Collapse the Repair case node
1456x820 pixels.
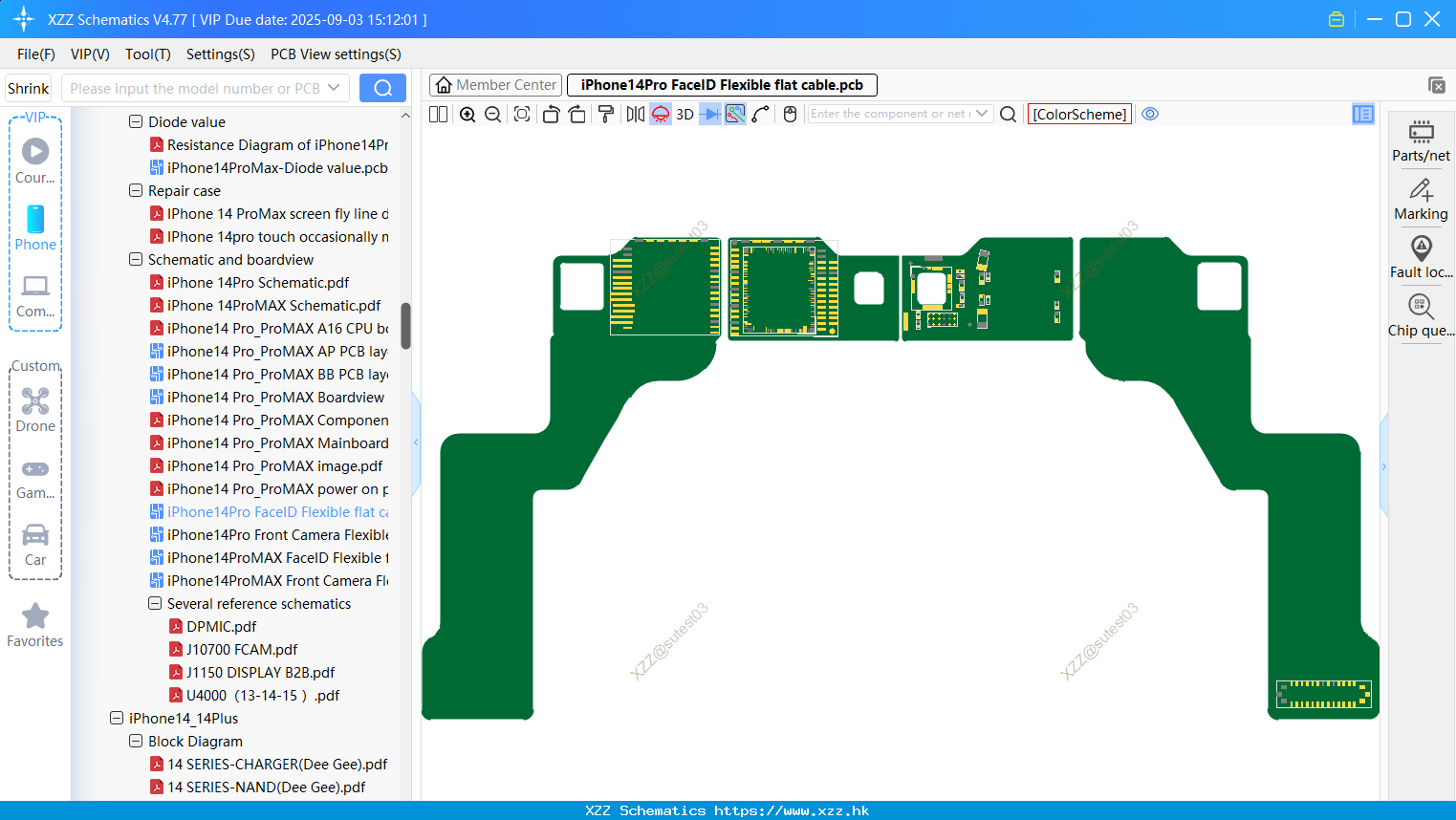[136, 190]
